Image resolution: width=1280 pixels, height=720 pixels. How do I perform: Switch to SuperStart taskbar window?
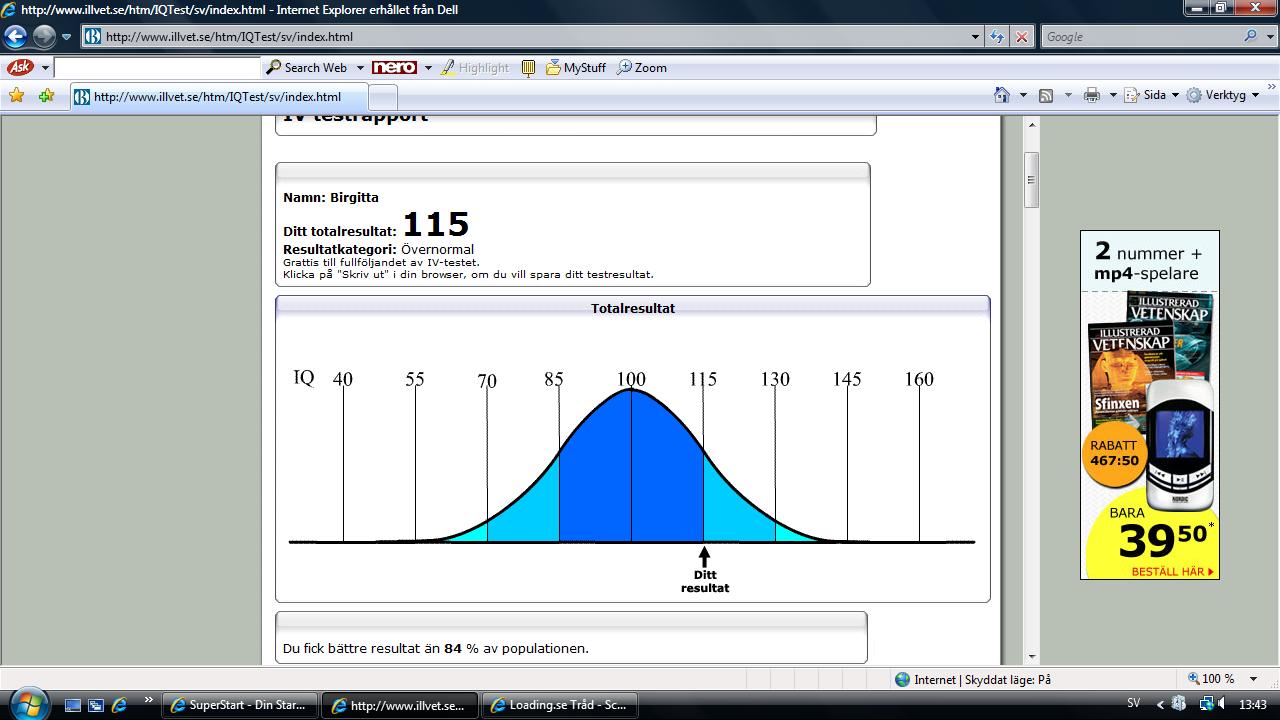tap(239, 705)
